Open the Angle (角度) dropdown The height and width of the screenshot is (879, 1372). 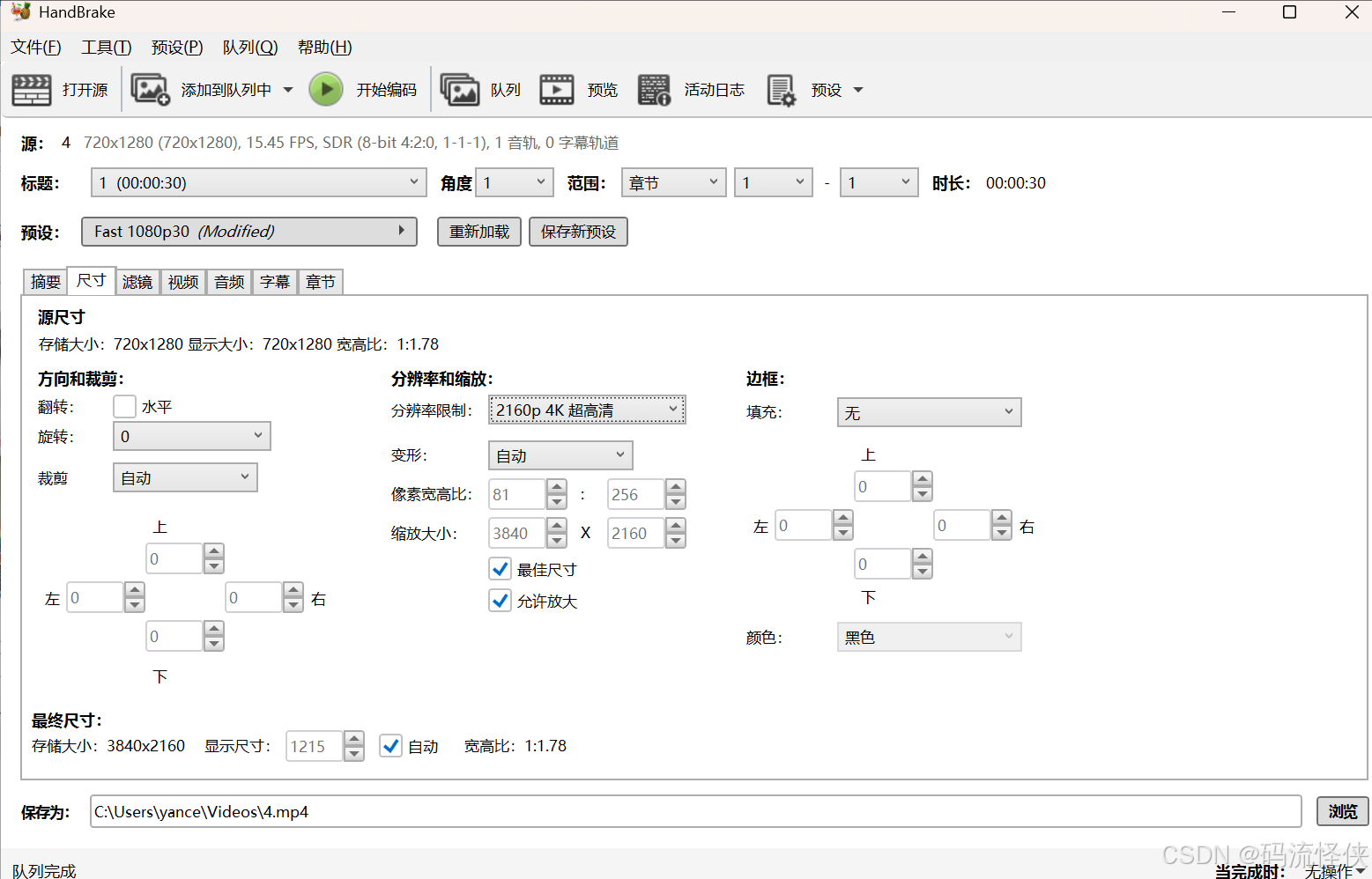click(515, 182)
